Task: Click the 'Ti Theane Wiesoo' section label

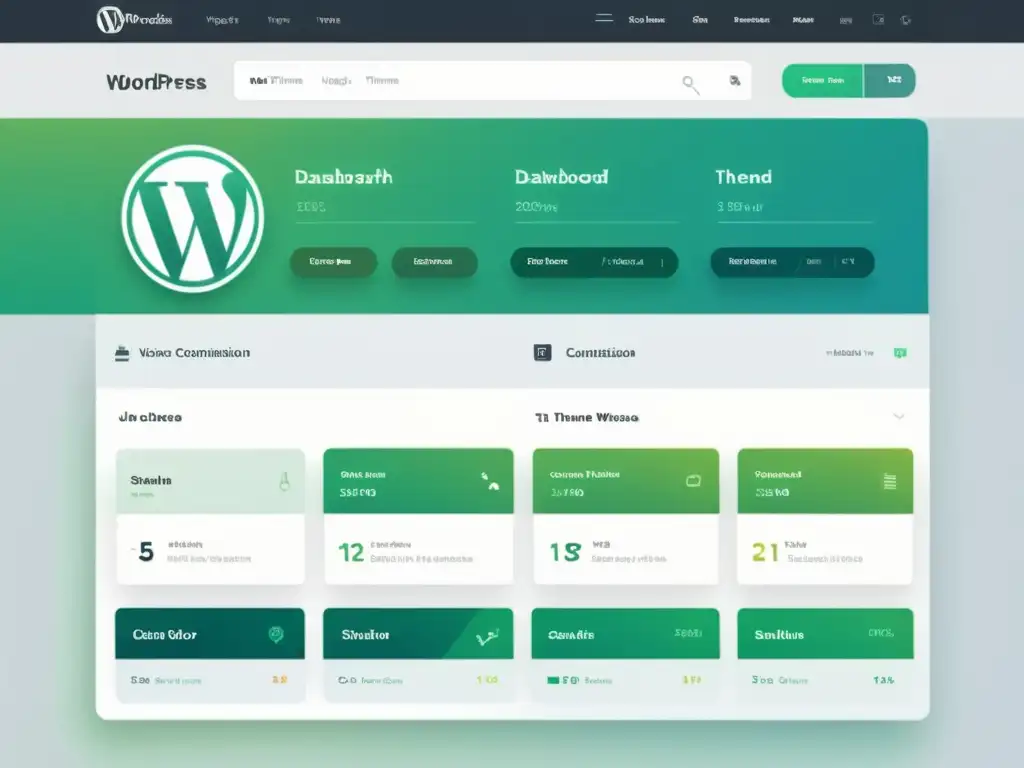Action: point(586,417)
